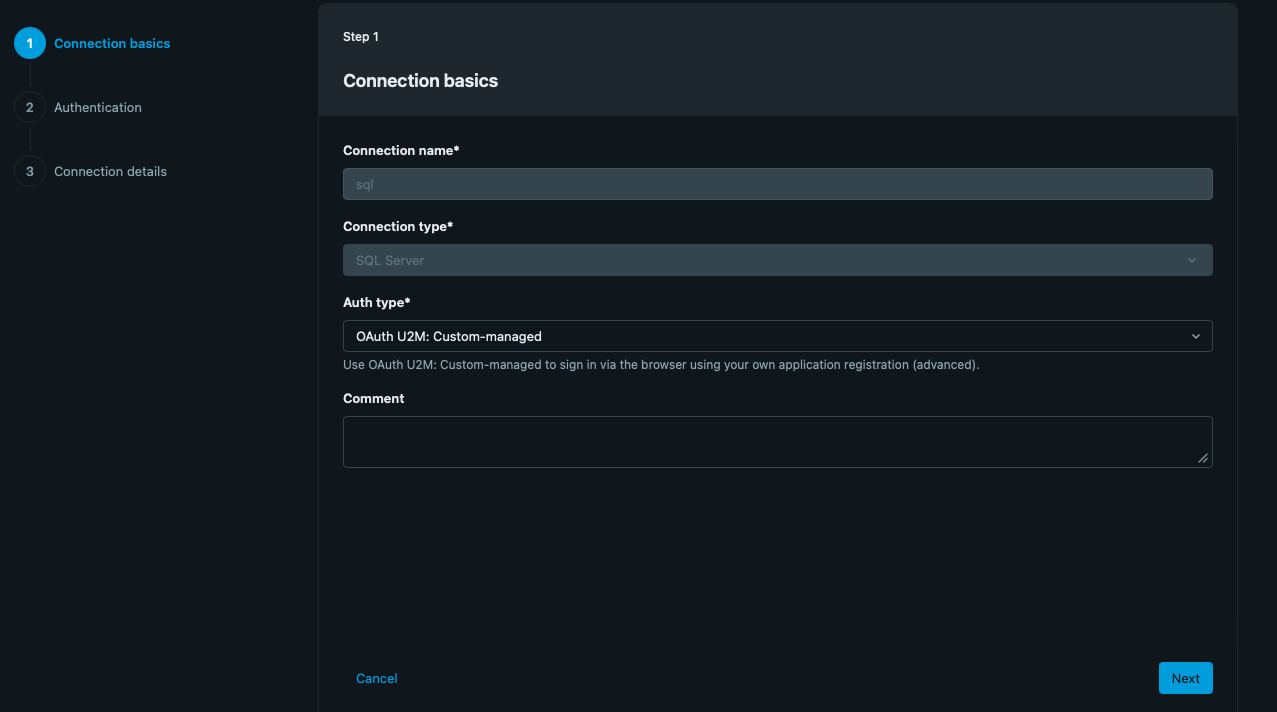Click step 2 circle icon in the stepper
This screenshot has height=712, width=1277.
(x=30, y=107)
